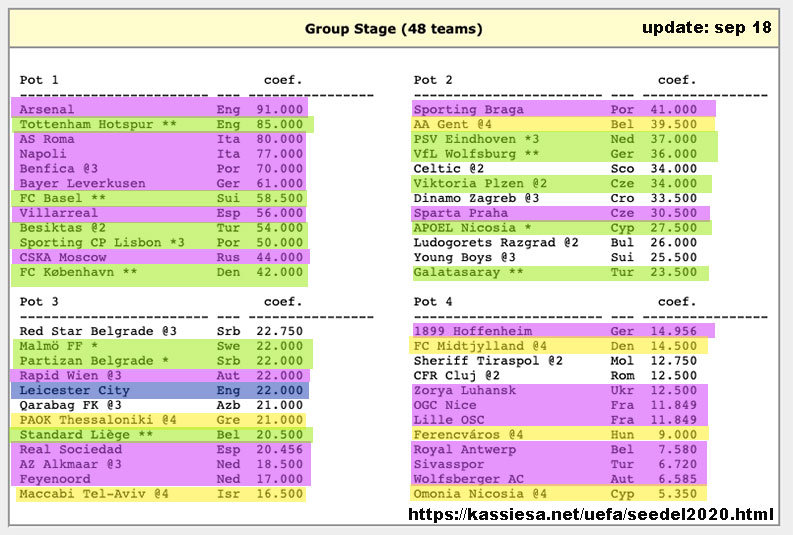Click 'OGC Nice' team name
The height and width of the screenshot is (535, 793).
[x=445, y=405]
